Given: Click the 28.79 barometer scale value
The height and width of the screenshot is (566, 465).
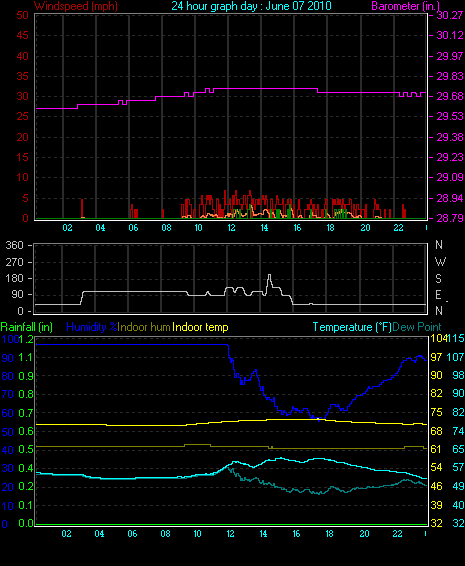Looking at the screenshot, I should tap(450, 218).
